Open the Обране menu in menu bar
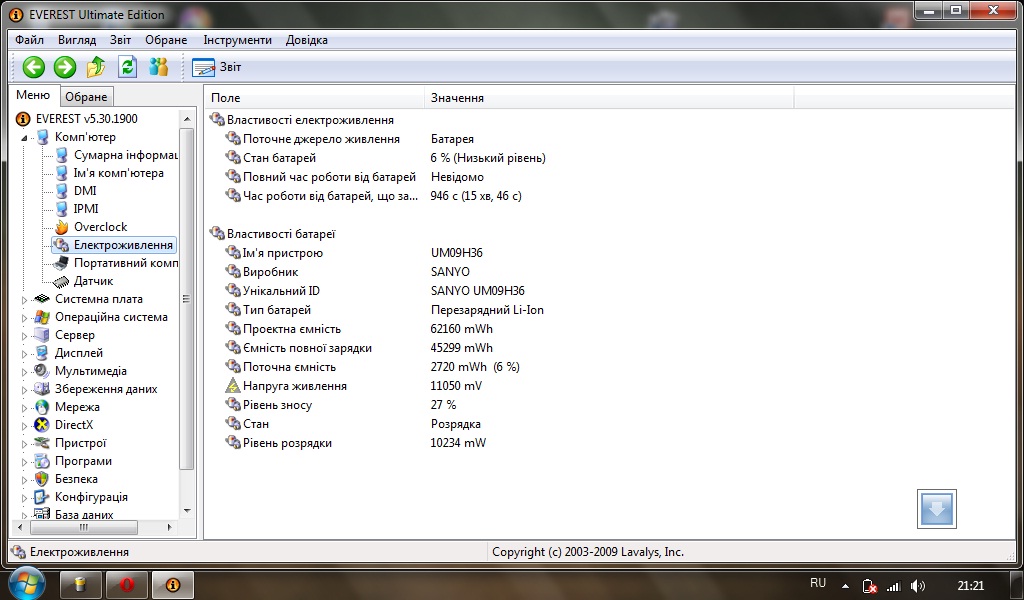Viewport: 1024px width, 600px height. point(166,40)
